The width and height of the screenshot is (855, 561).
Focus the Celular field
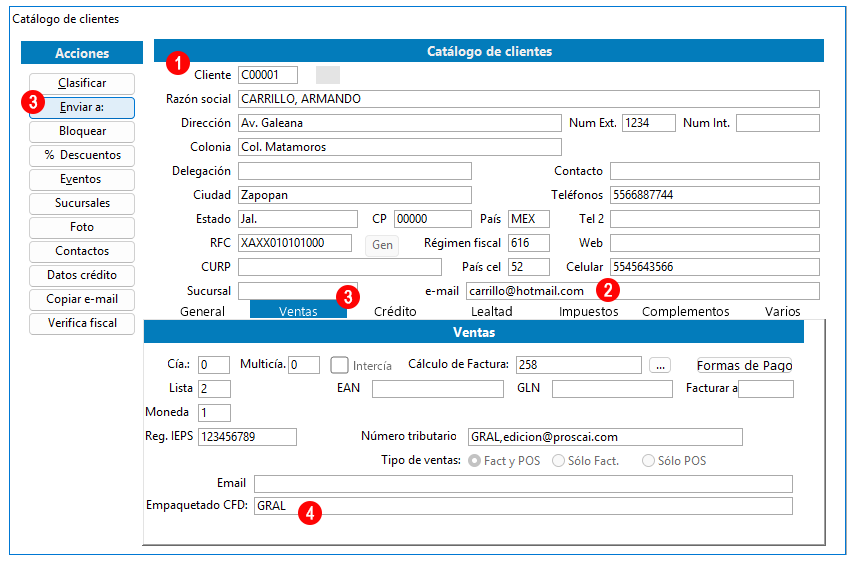(714, 267)
